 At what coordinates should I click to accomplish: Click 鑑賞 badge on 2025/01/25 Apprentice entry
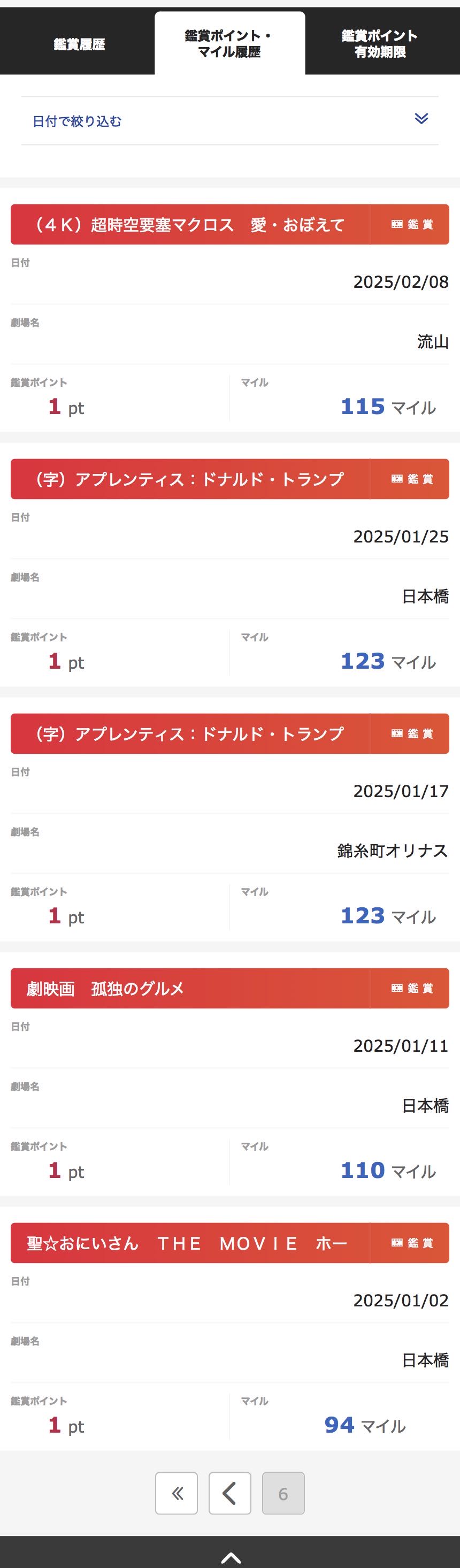[411, 479]
